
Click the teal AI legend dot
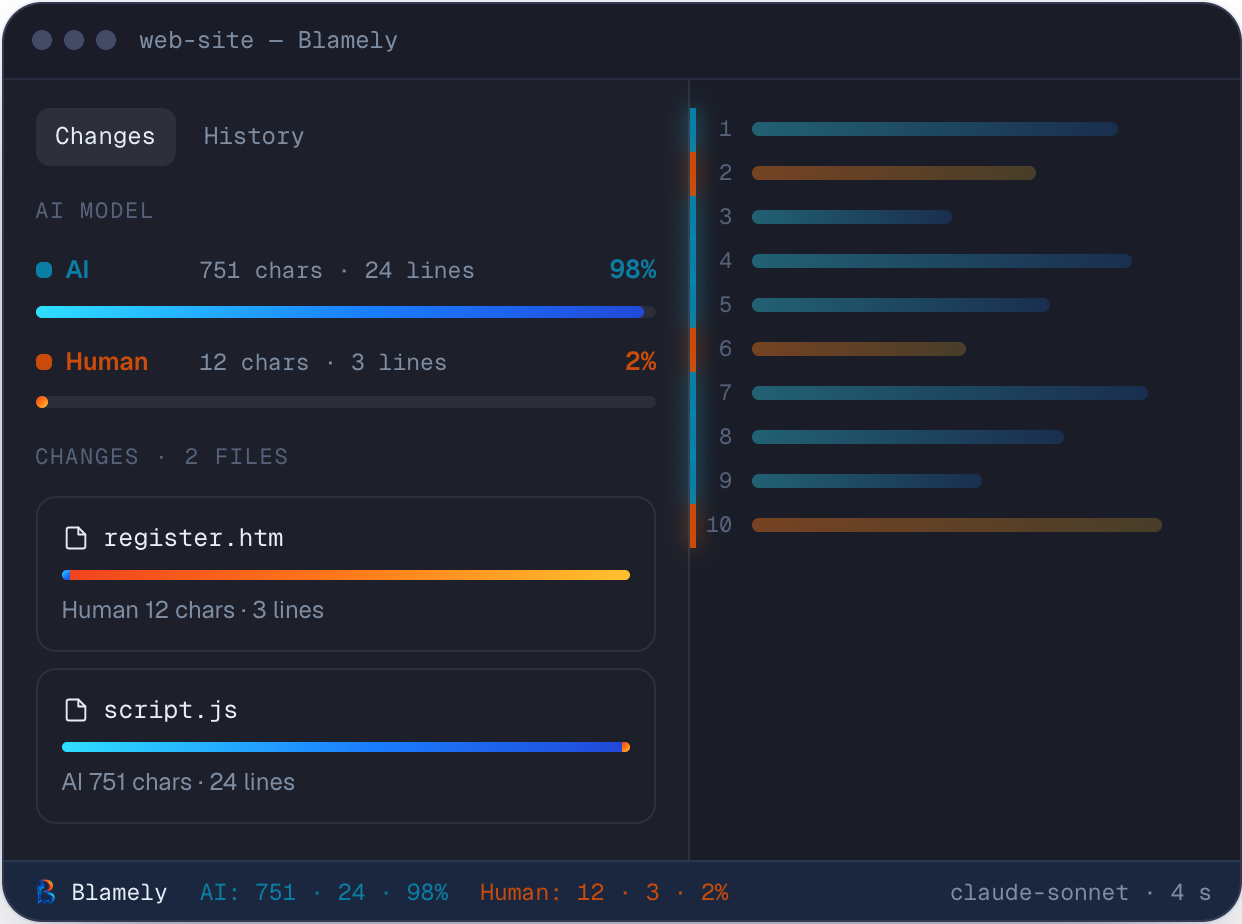44,270
